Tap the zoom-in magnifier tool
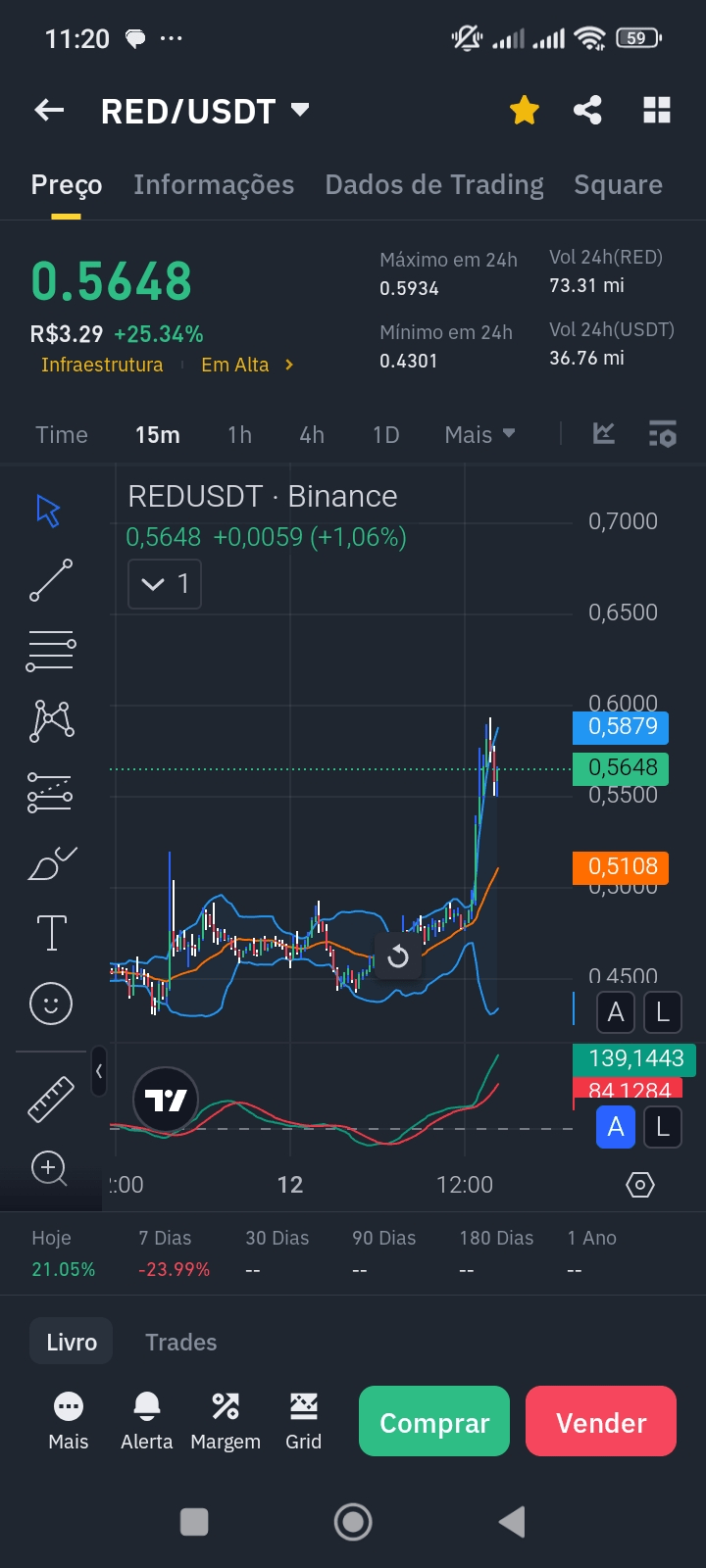 pyautogui.click(x=49, y=1168)
